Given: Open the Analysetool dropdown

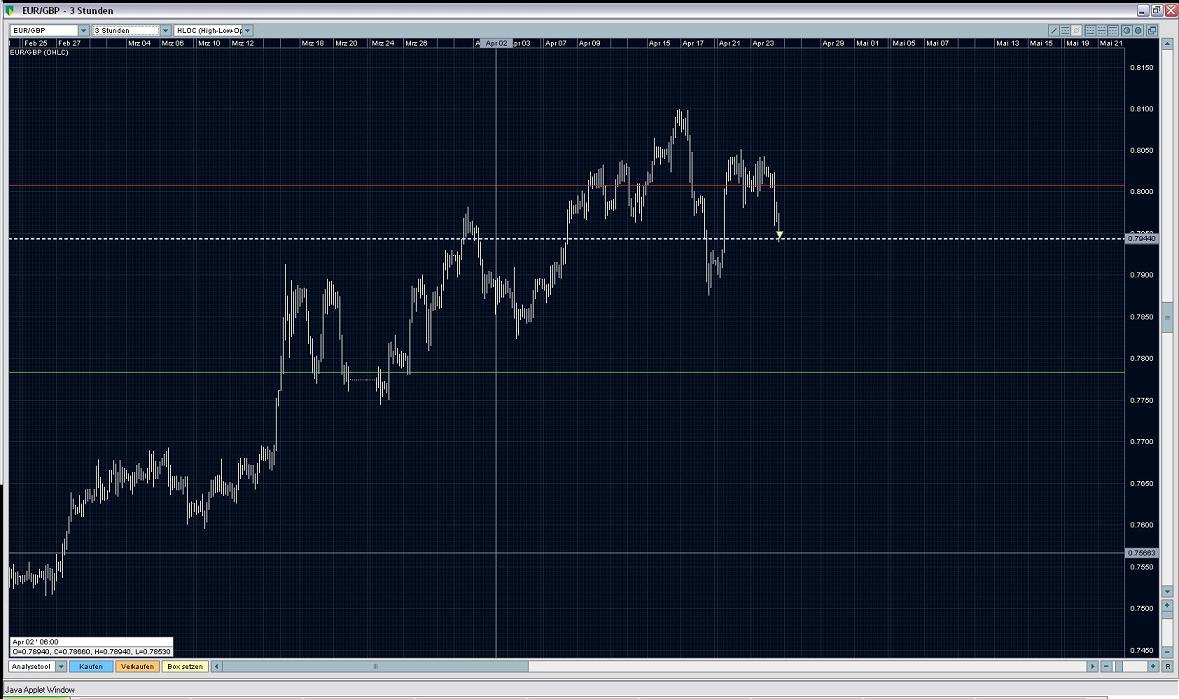Looking at the screenshot, I should point(37,666).
